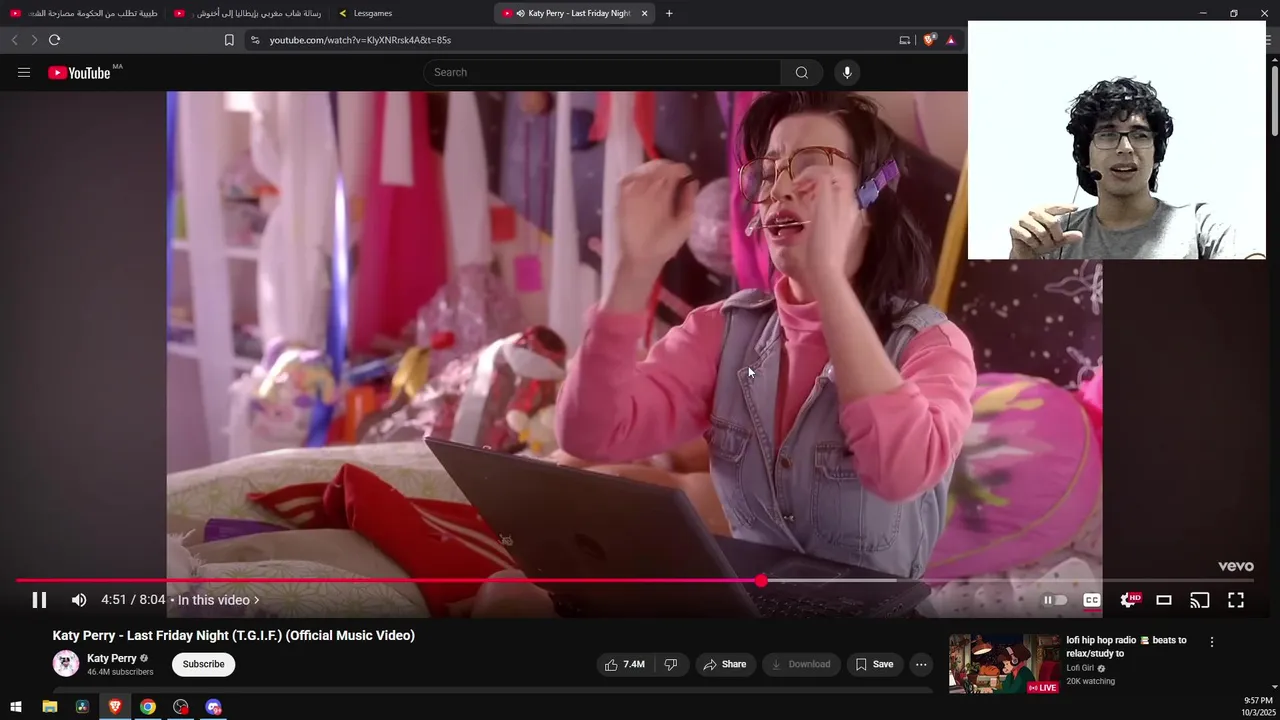Seek to unplayed part of progress bar
The image size is (1280, 720).
(1010, 581)
